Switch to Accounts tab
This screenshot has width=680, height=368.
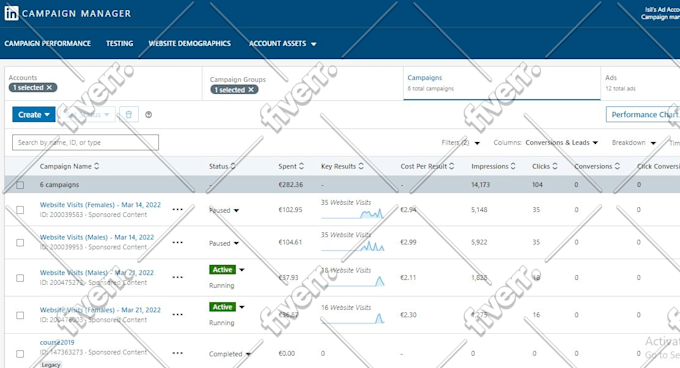click(103, 83)
